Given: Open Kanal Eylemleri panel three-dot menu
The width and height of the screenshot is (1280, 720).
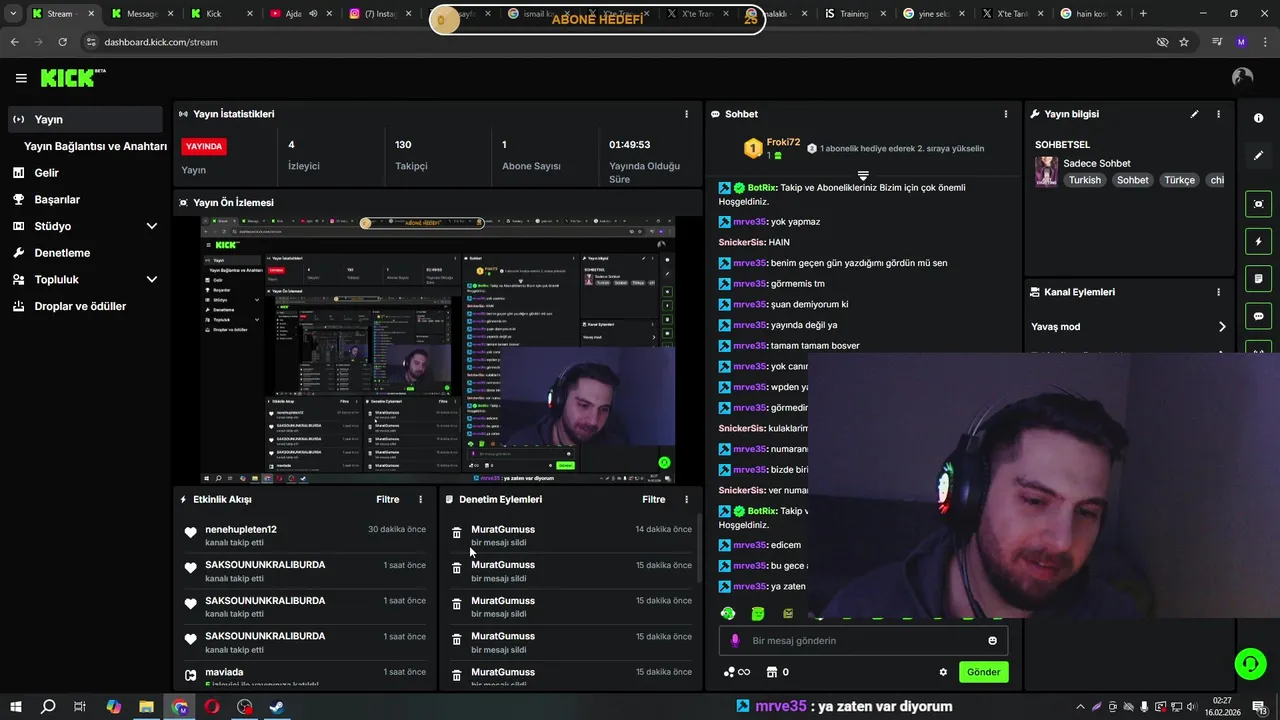Looking at the screenshot, I should 1218,292.
